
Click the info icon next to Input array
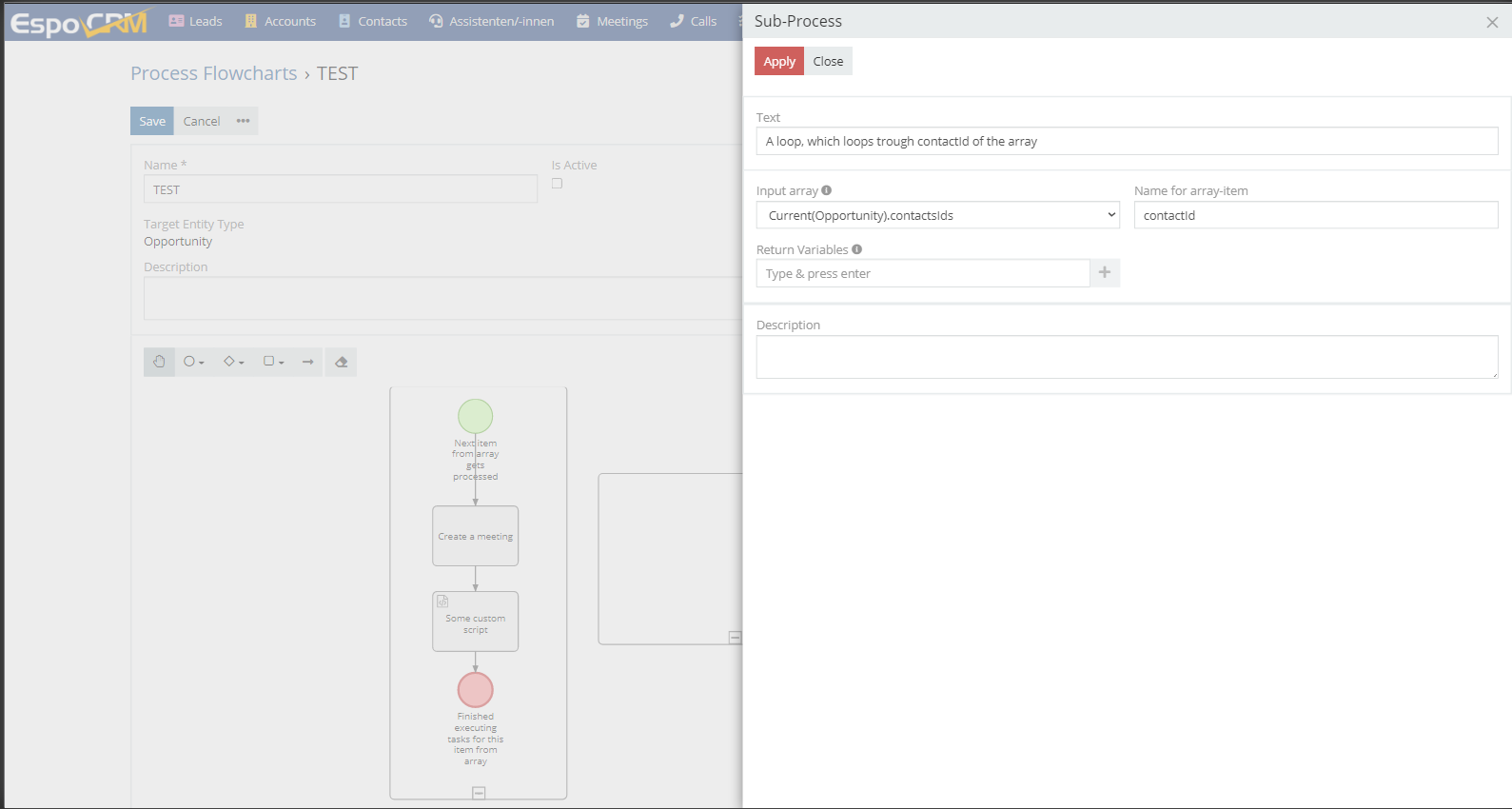(826, 190)
